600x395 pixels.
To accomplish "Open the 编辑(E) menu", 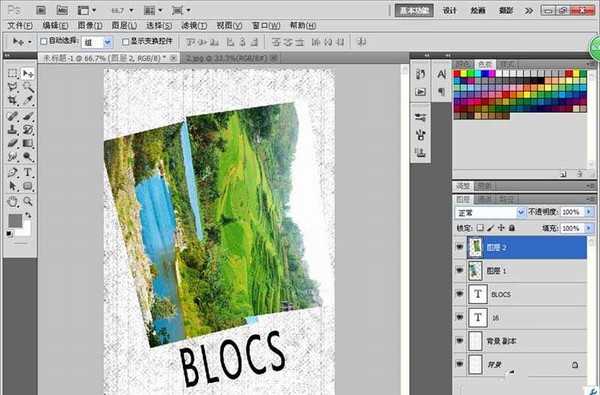I will [55, 26].
